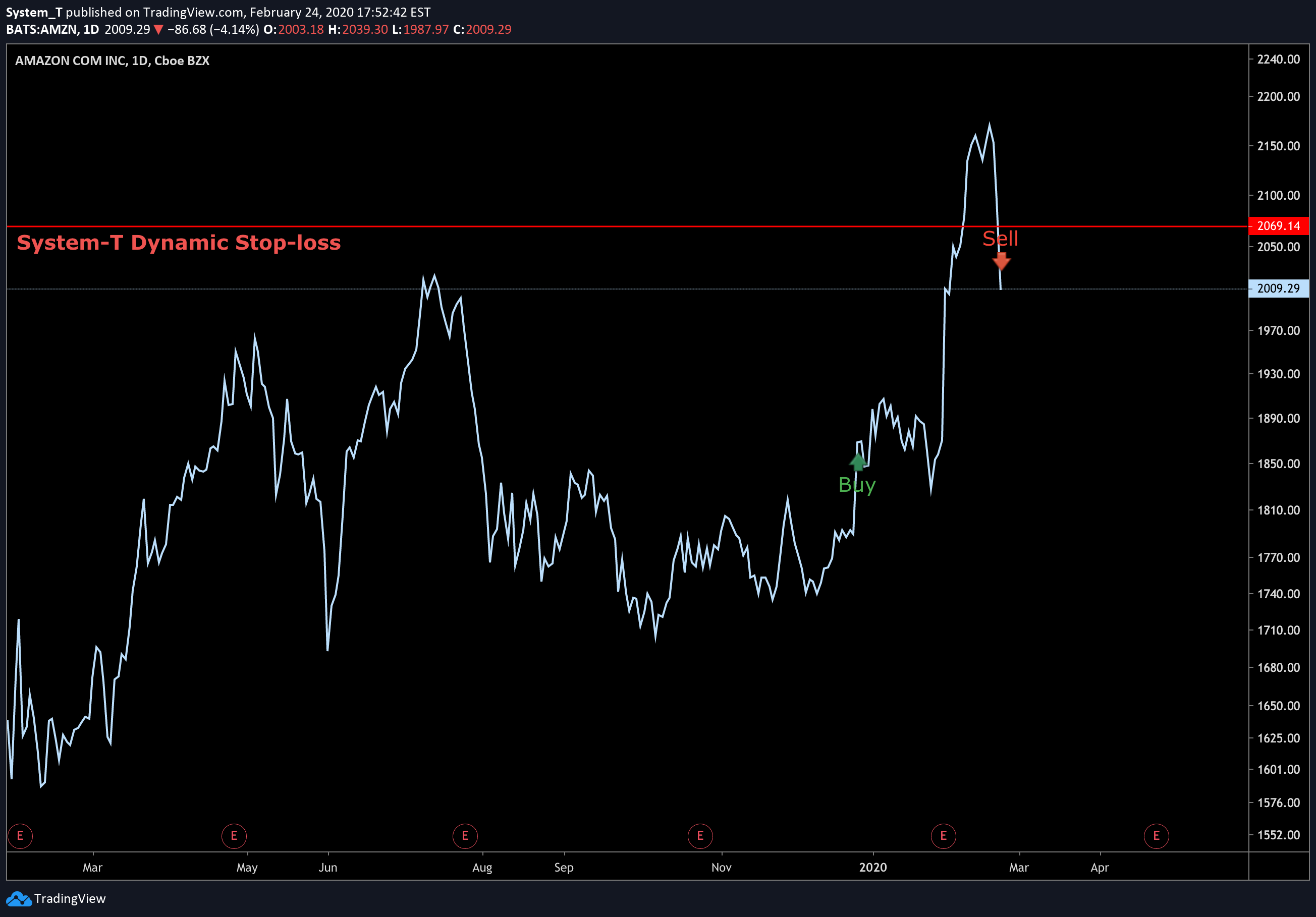
Task: Click the 2009.29 current price label
Action: (1279, 288)
